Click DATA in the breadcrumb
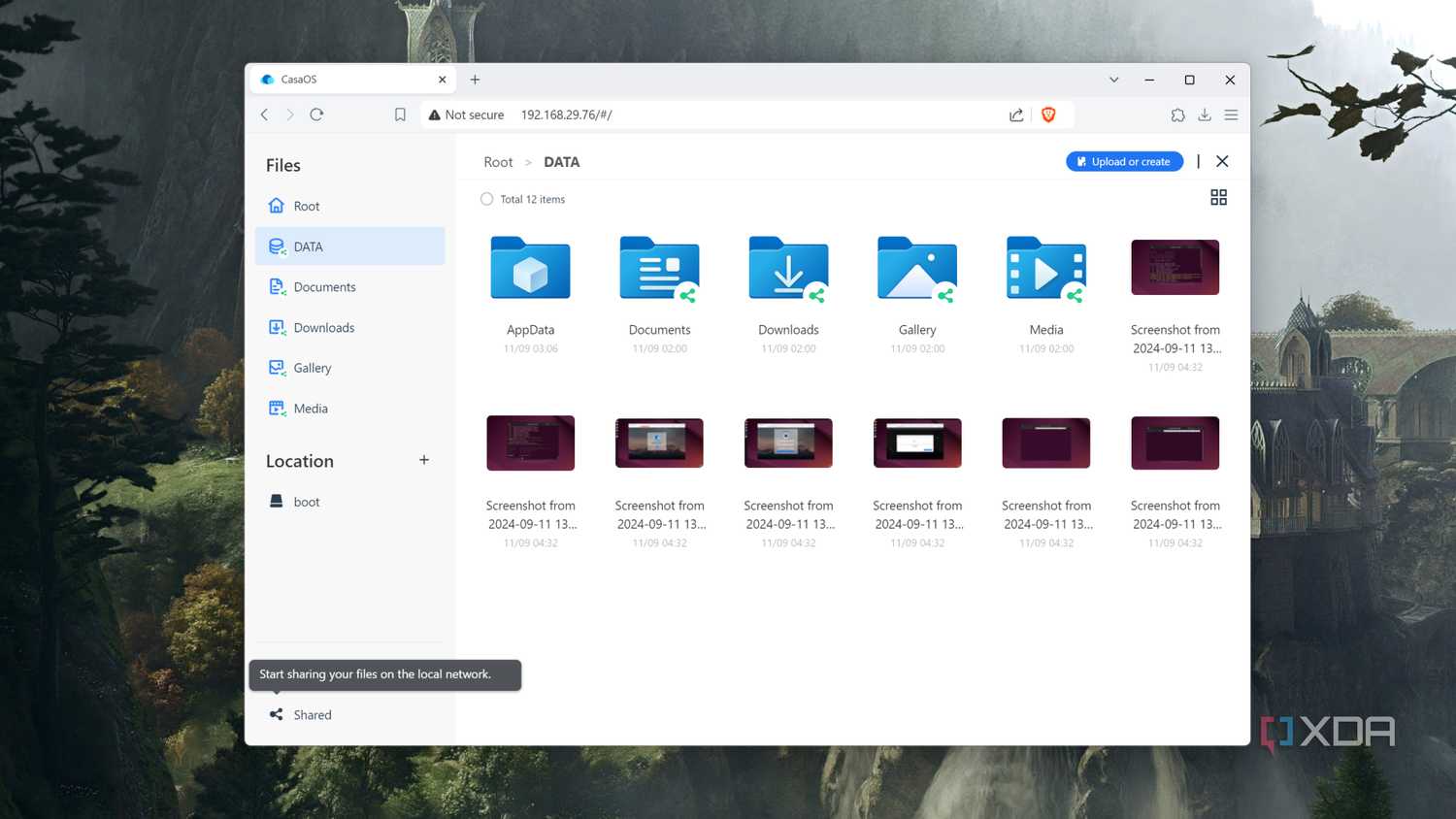This screenshot has height=819, width=1456. point(561,162)
